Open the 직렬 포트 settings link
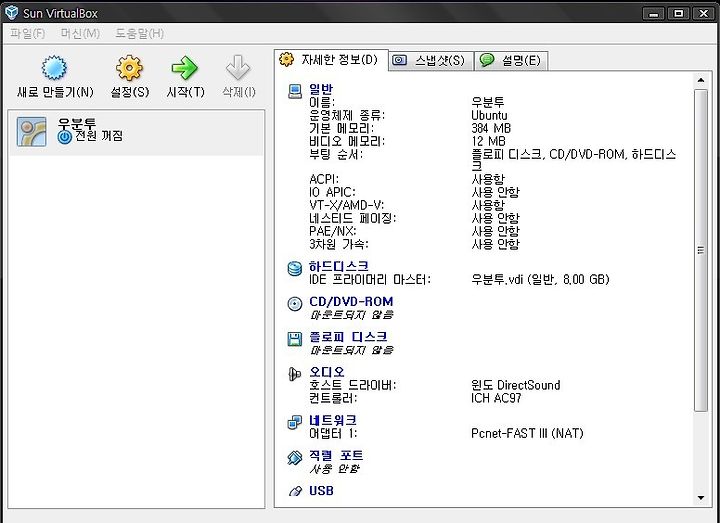The height and width of the screenshot is (523, 720). click(336, 456)
